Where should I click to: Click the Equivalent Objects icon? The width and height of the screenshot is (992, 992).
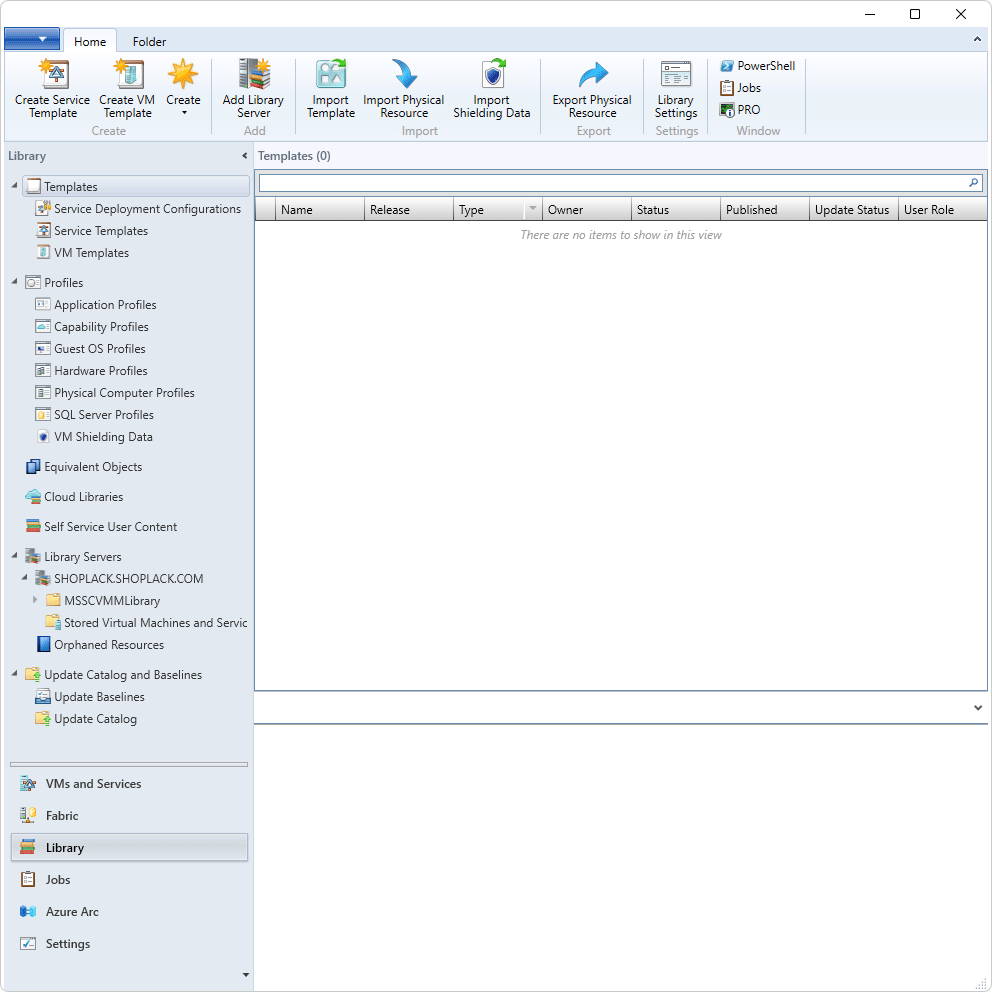tap(33, 467)
